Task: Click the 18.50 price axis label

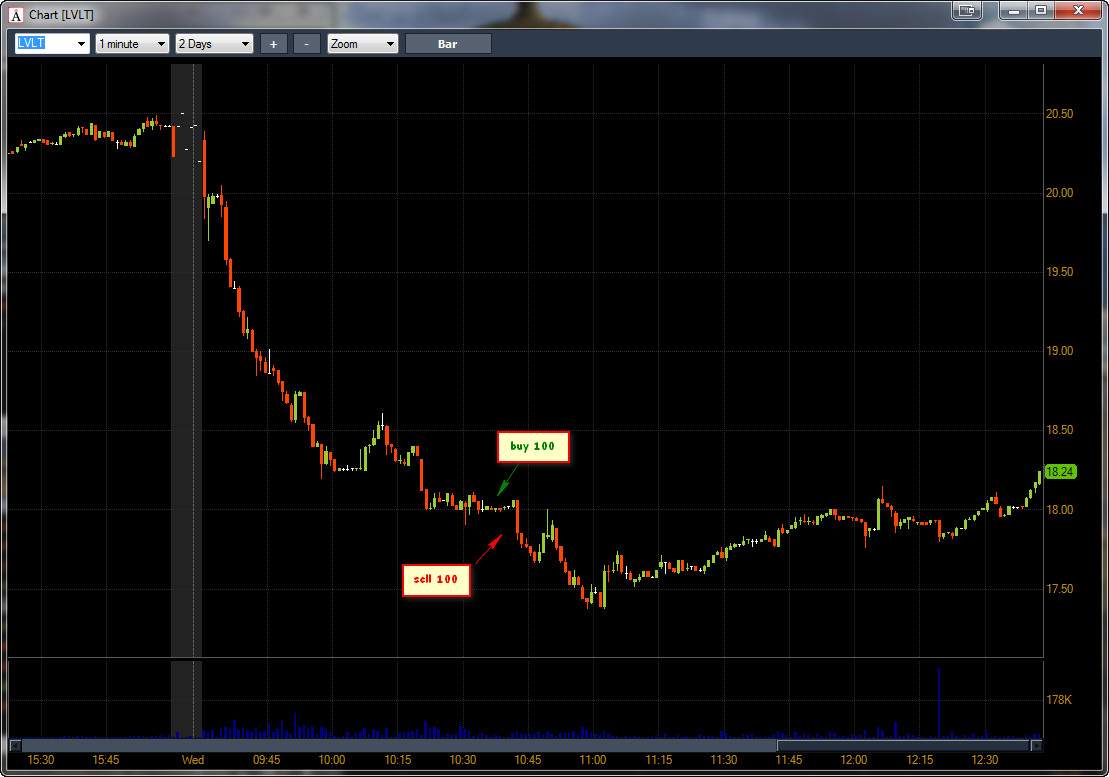Action: click(x=1059, y=431)
